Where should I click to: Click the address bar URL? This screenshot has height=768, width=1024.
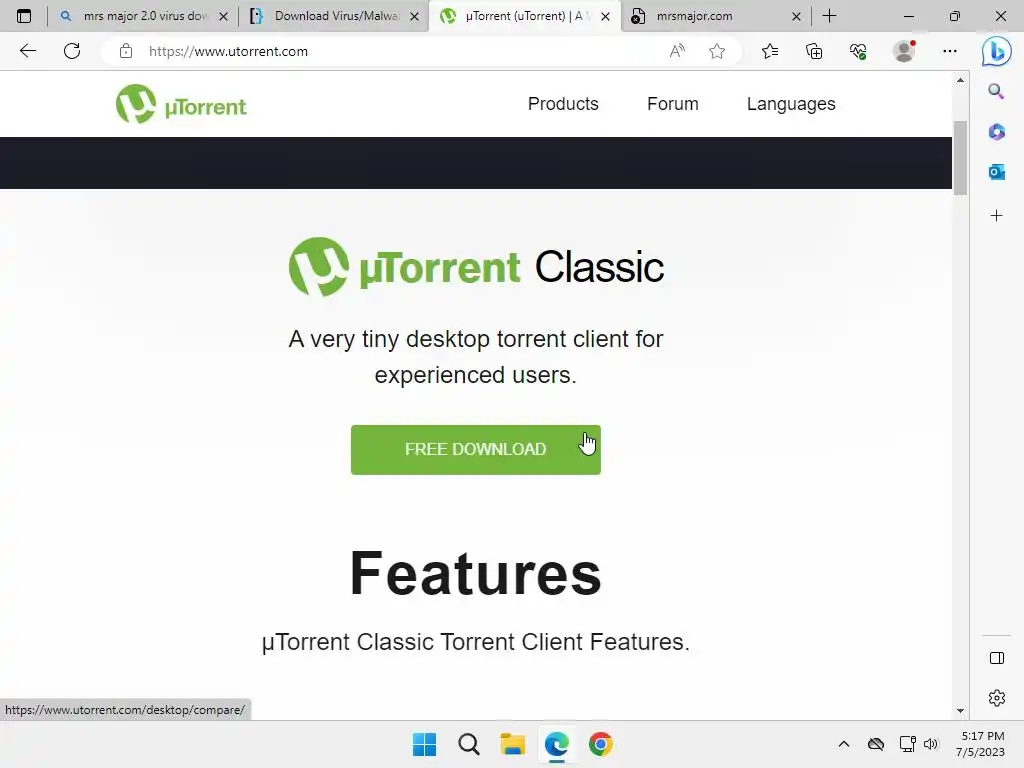coord(228,51)
